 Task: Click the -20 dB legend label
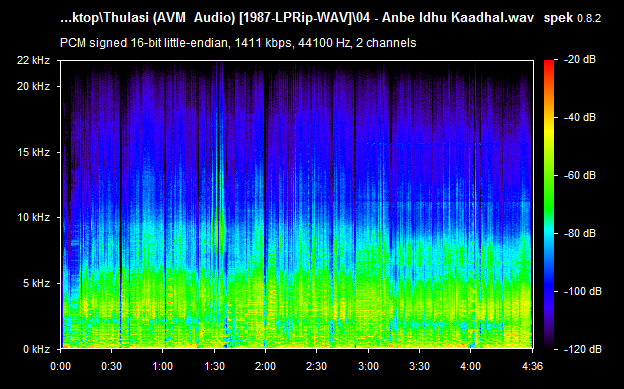coord(580,60)
